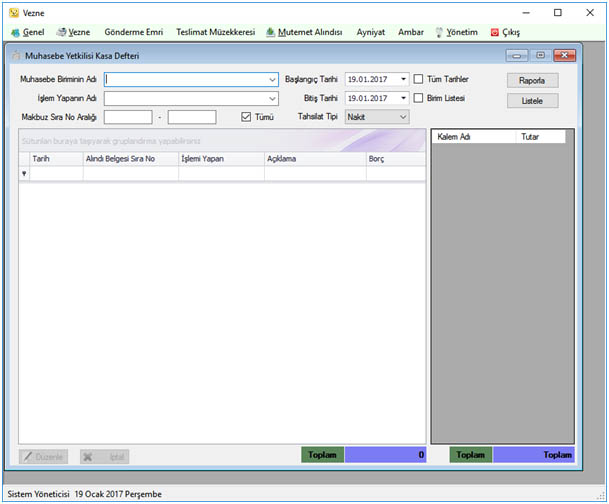Click the Vezne printer icon
The height and width of the screenshot is (504, 609).
click(x=61, y=32)
